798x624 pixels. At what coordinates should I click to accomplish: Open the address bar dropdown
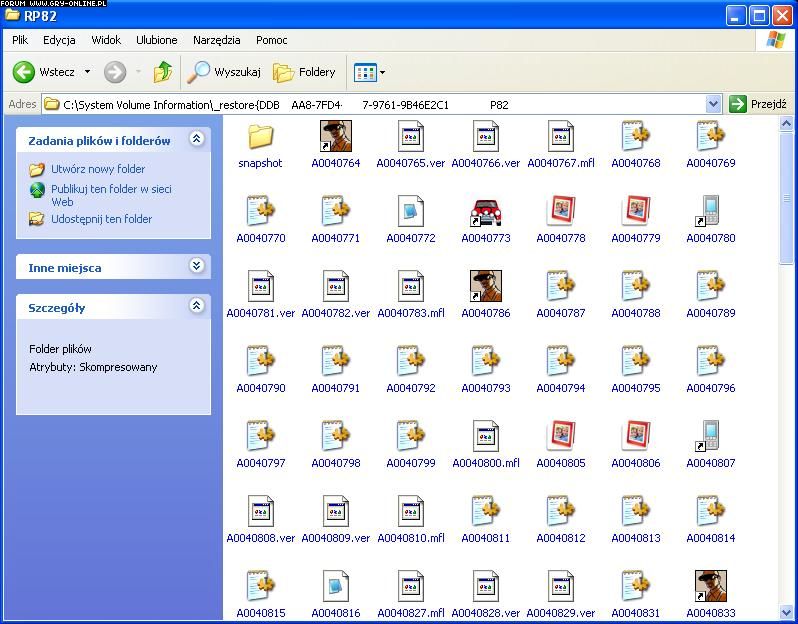point(713,104)
